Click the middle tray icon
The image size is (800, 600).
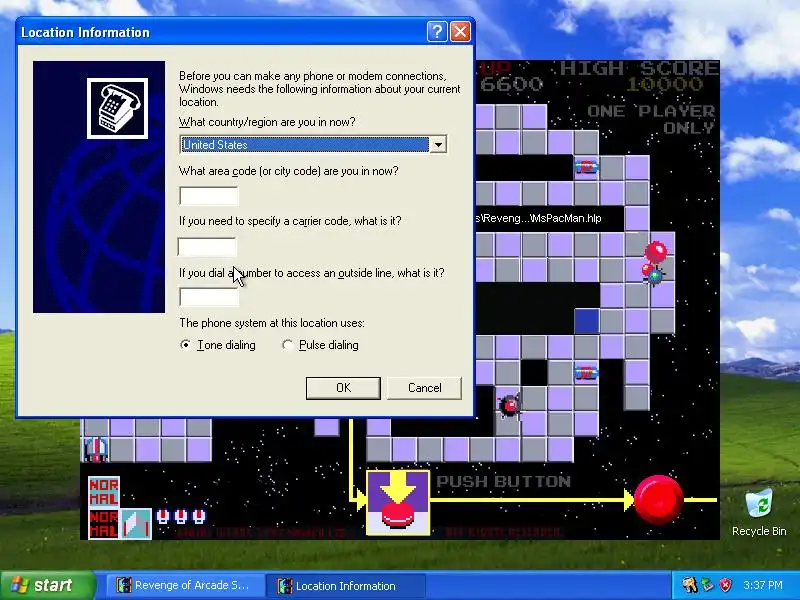click(x=707, y=585)
